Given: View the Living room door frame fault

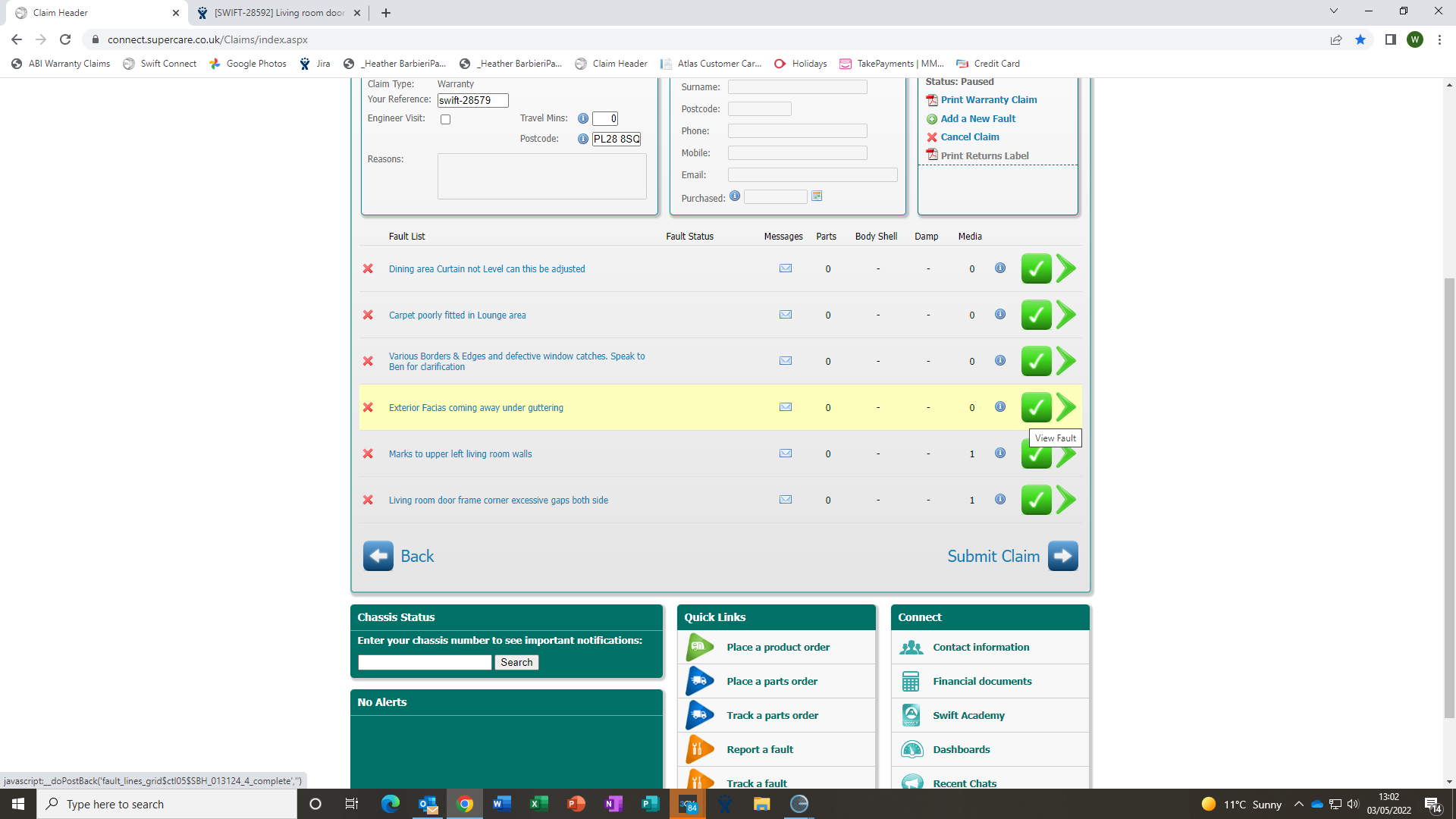Looking at the screenshot, I should tap(1066, 500).
